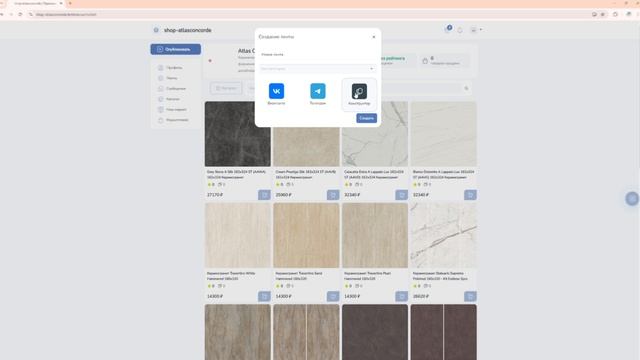The image size is (640, 360).
Task: Add Bianco Dolomite tile to cart
Action: pos(470,195)
